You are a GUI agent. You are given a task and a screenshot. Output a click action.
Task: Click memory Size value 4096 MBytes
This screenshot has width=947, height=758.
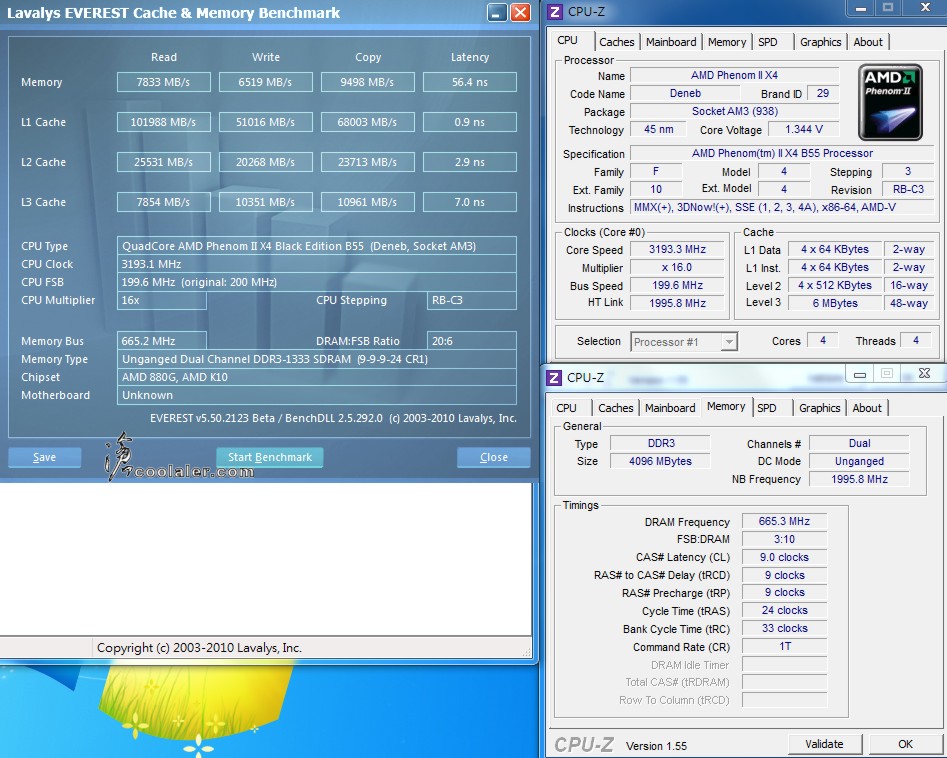point(660,461)
